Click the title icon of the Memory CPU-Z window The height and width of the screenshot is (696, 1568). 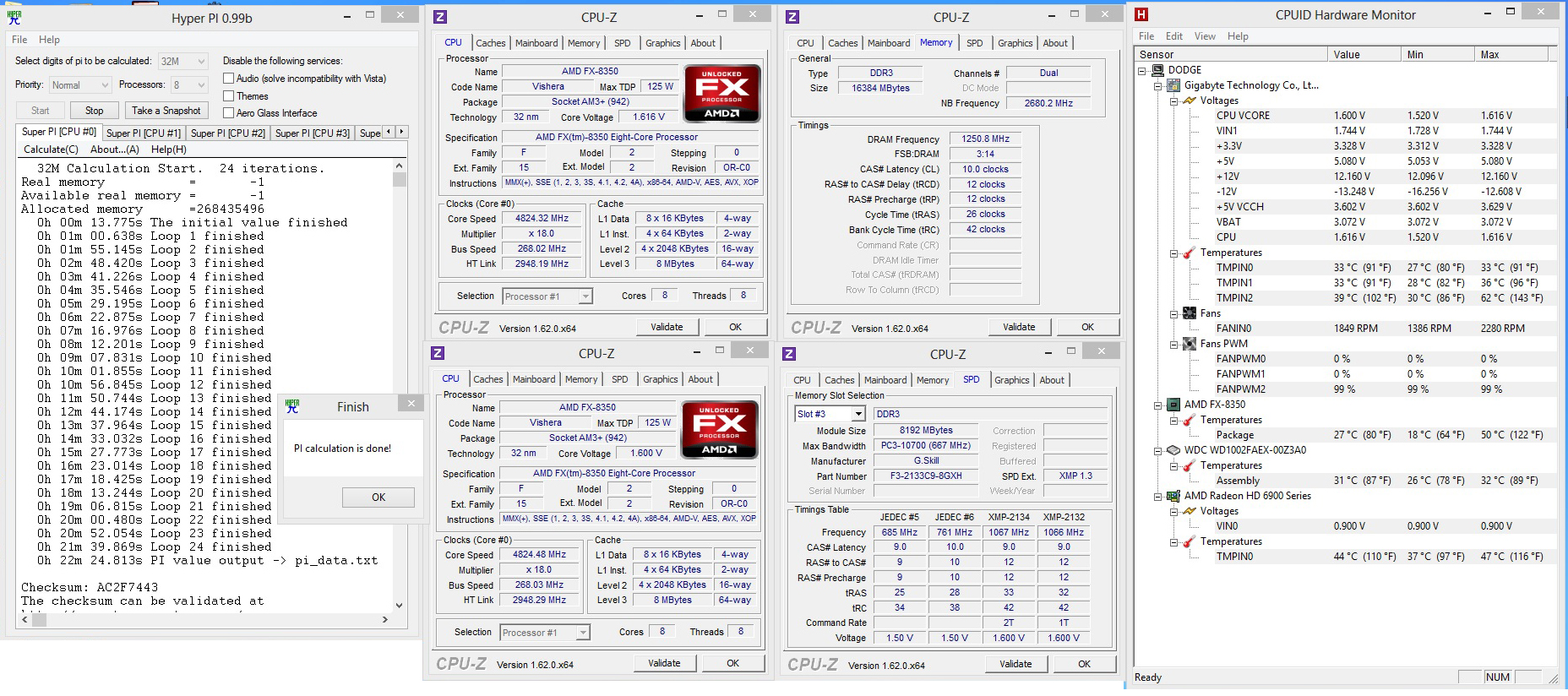(x=792, y=17)
